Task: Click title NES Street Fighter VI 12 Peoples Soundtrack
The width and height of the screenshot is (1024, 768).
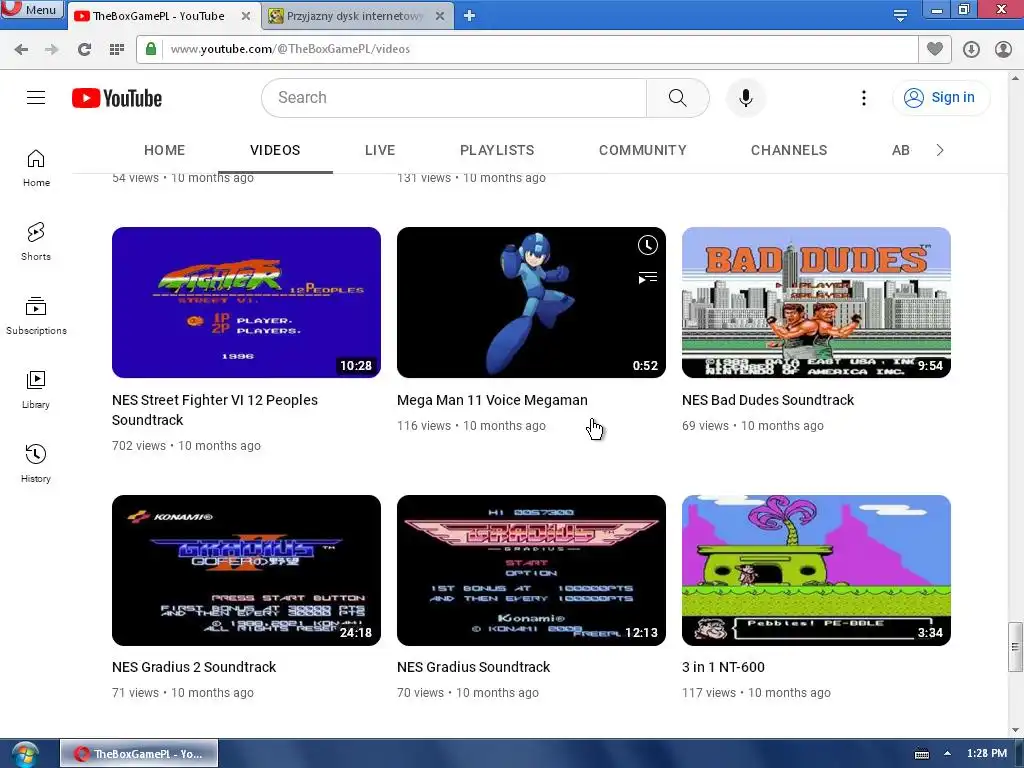Action: pos(215,410)
